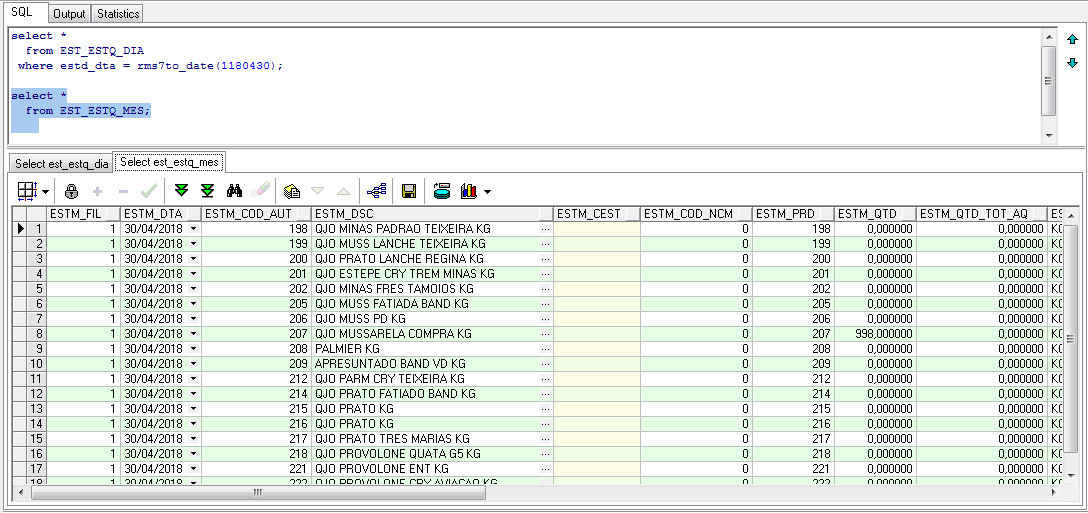
Task: Open date dropdown in row 16
Action: pos(193,454)
